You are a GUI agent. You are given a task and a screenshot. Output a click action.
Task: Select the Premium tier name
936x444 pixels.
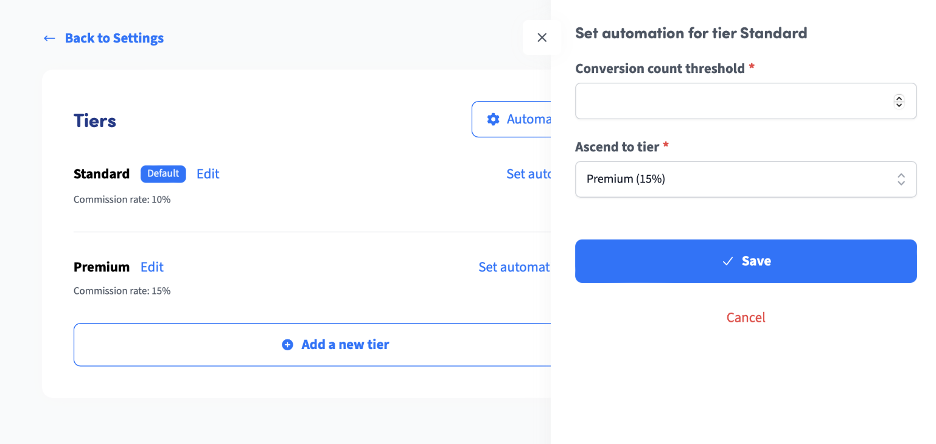pyautogui.click(x=101, y=267)
